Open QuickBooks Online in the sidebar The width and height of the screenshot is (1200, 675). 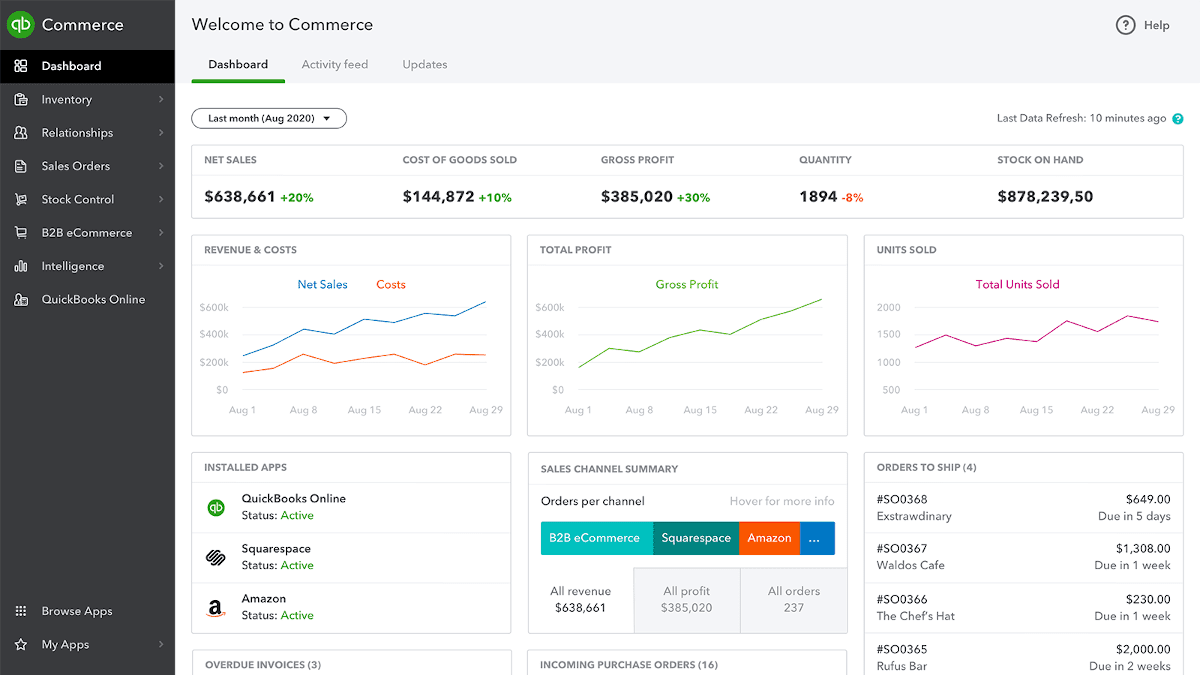pyautogui.click(x=93, y=300)
